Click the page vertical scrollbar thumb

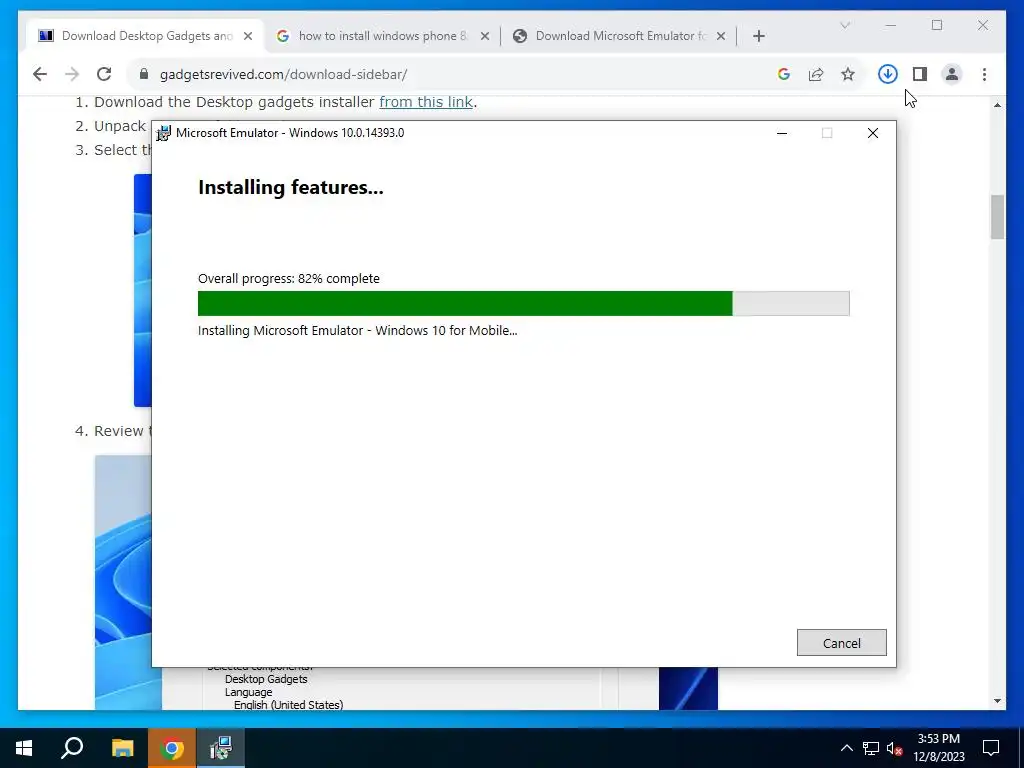click(x=997, y=217)
